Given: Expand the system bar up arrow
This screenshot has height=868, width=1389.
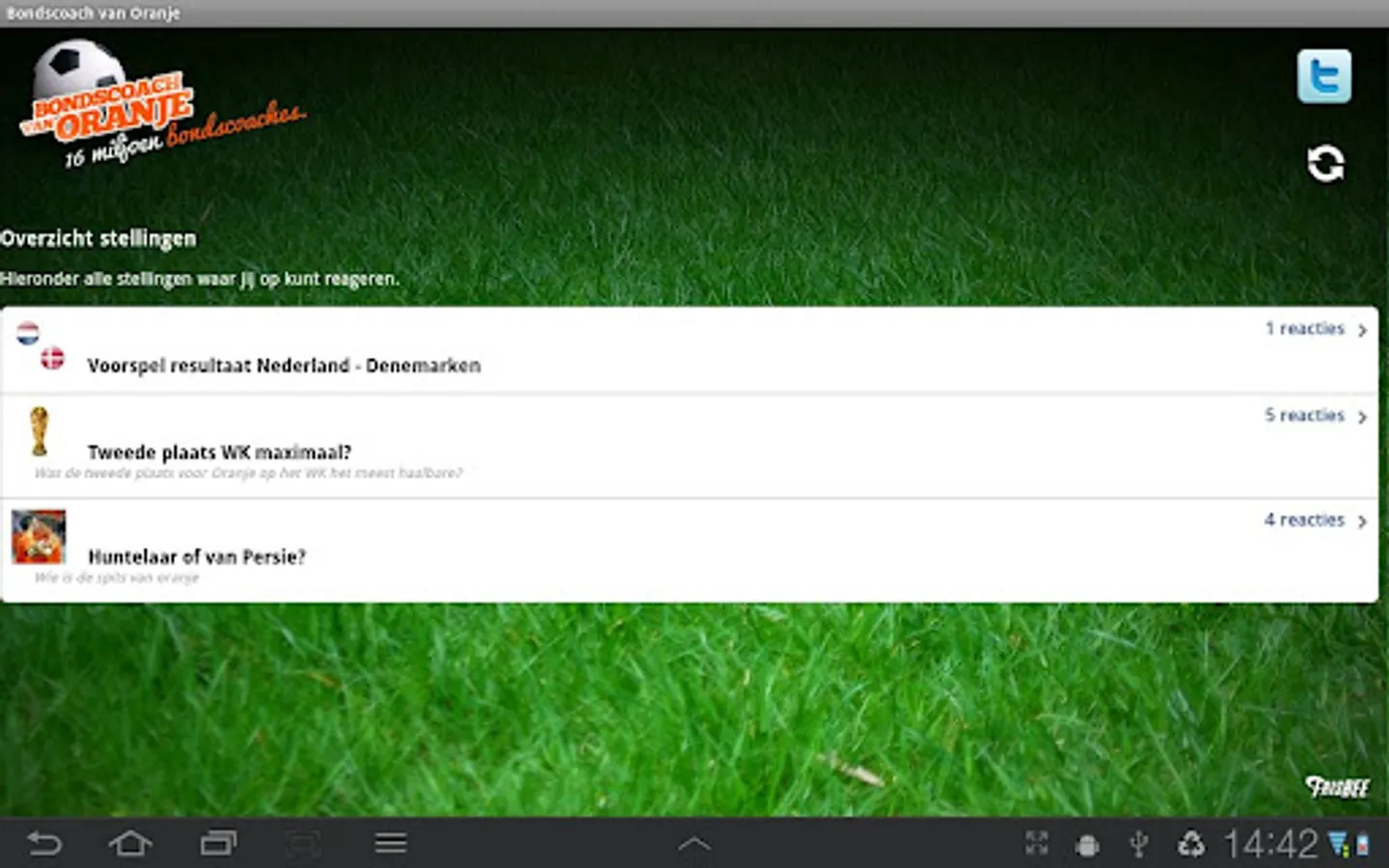Looking at the screenshot, I should (x=694, y=845).
